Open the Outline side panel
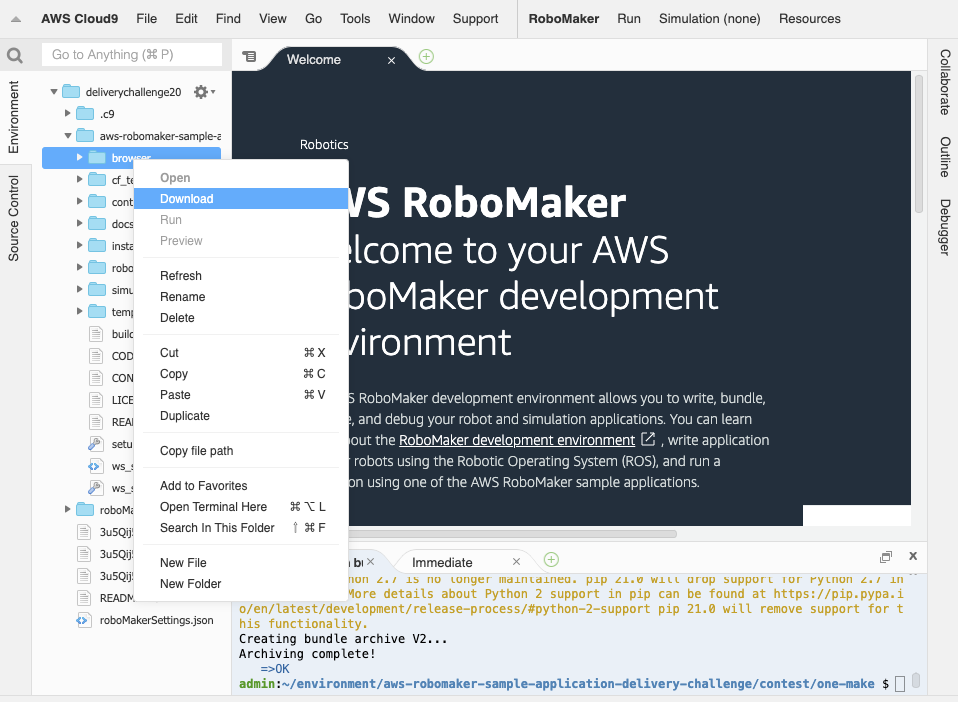This screenshot has height=702, width=958. tap(944, 156)
